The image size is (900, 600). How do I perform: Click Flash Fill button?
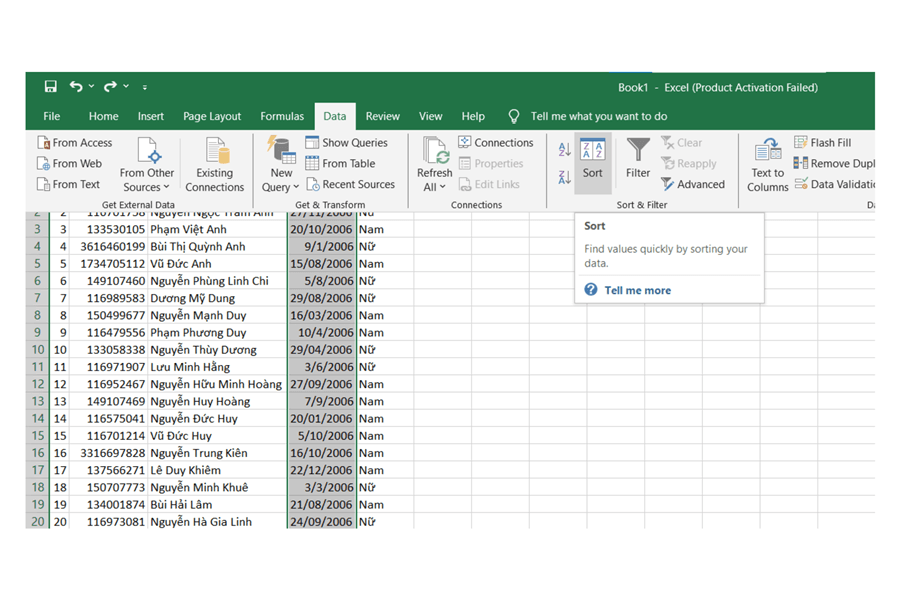823,142
